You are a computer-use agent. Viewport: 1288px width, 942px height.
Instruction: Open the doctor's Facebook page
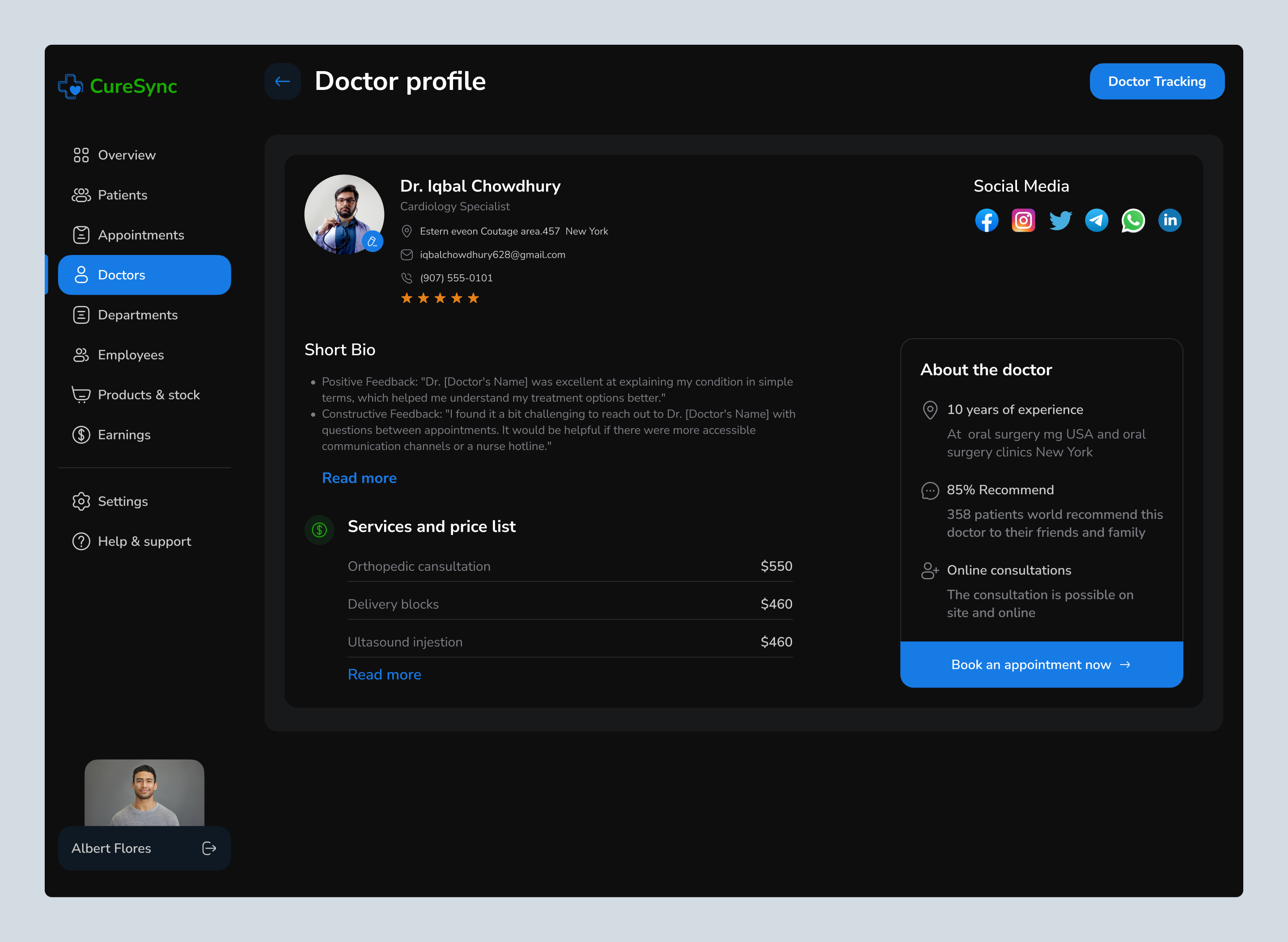tap(987, 220)
